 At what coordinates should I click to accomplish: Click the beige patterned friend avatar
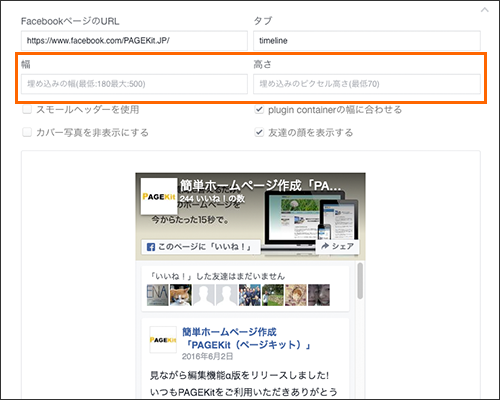click(296, 295)
